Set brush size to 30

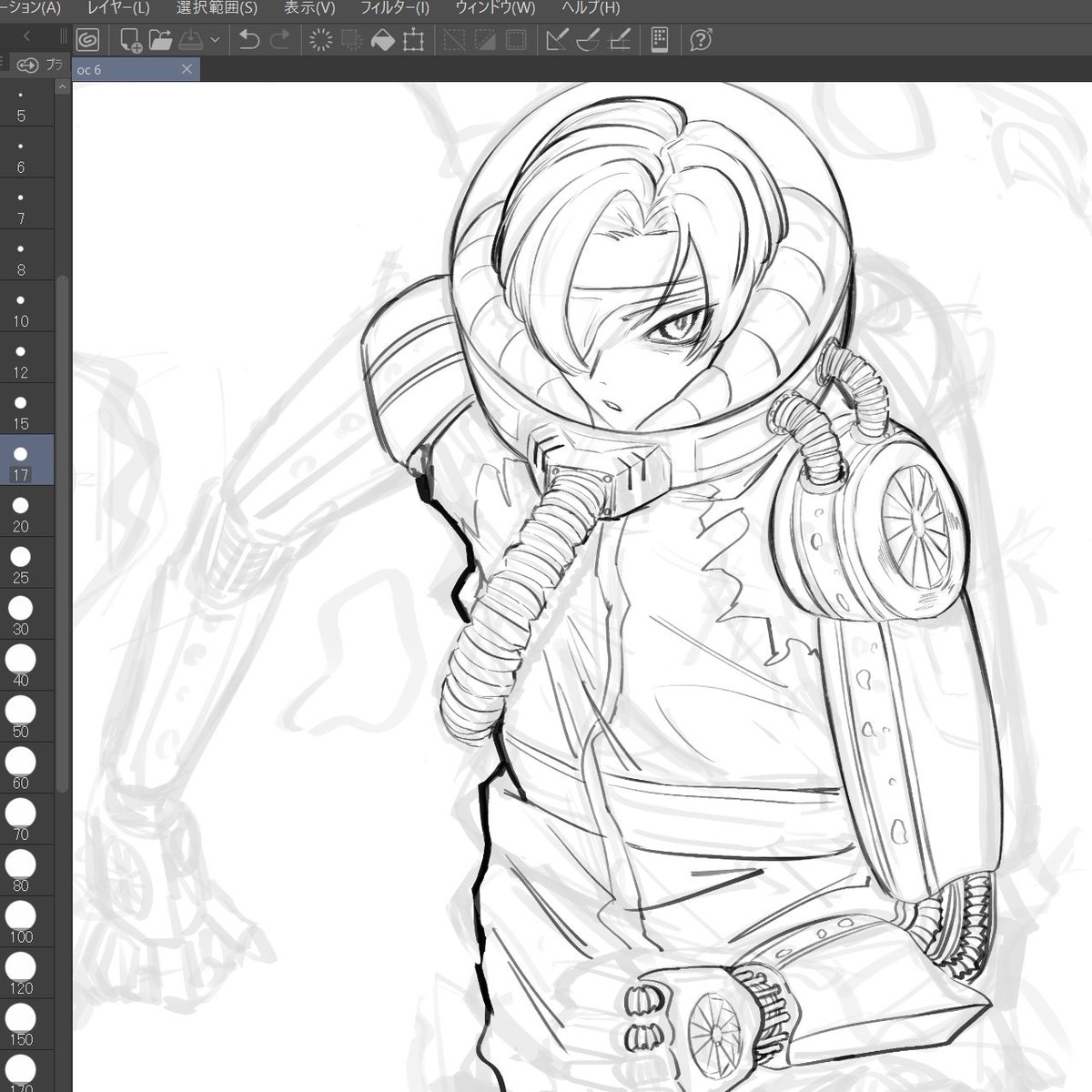pos(21,616)
